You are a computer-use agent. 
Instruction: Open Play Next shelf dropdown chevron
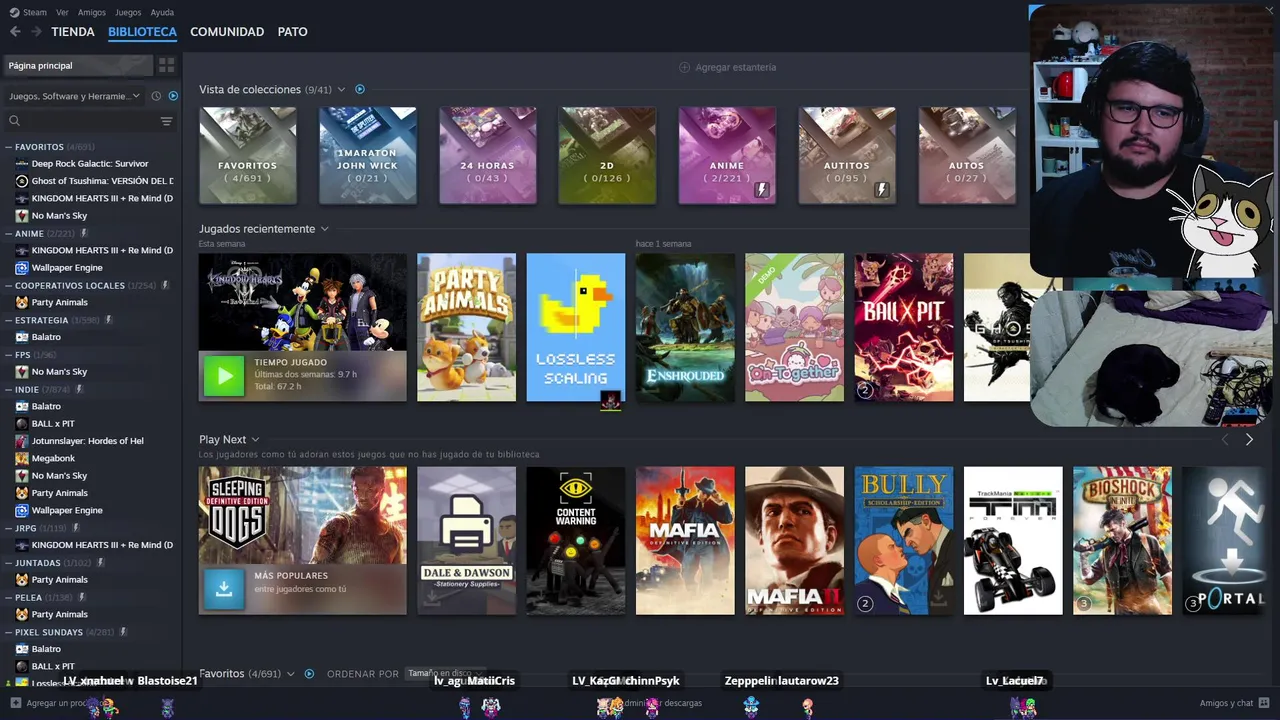(x=255, y=440)
